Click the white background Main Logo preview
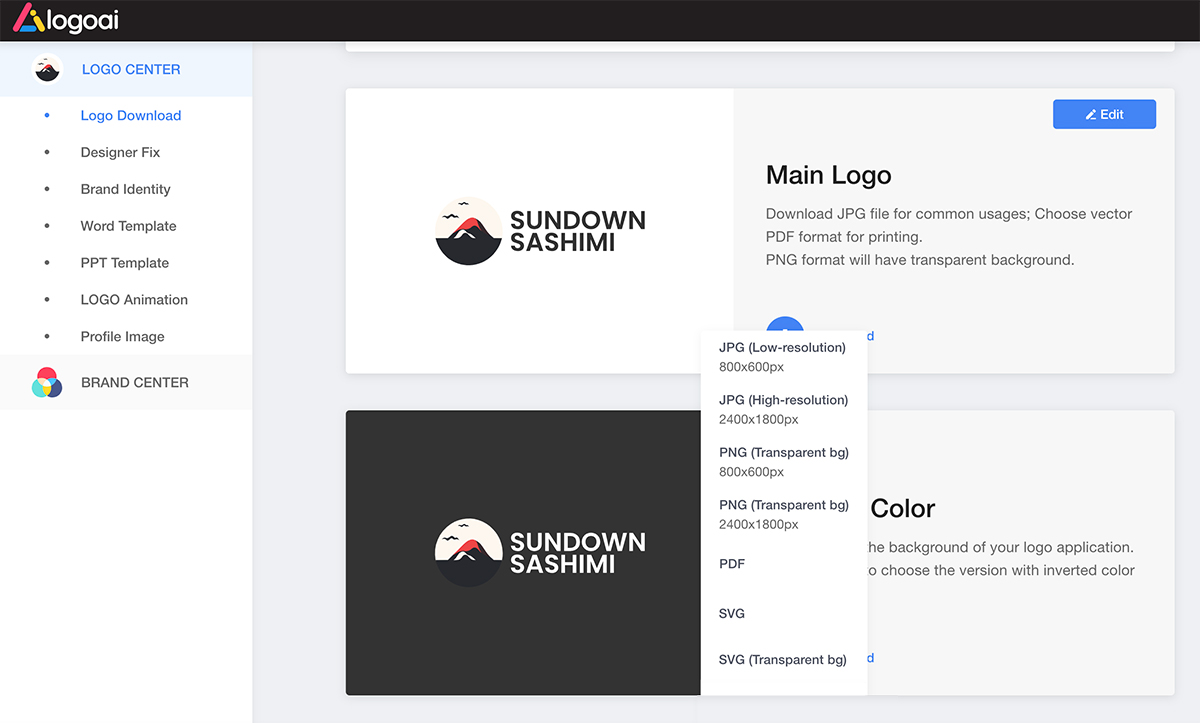The width and height of the screenshot is (1200, 723). pyautogui.click(x=540, y=230)
